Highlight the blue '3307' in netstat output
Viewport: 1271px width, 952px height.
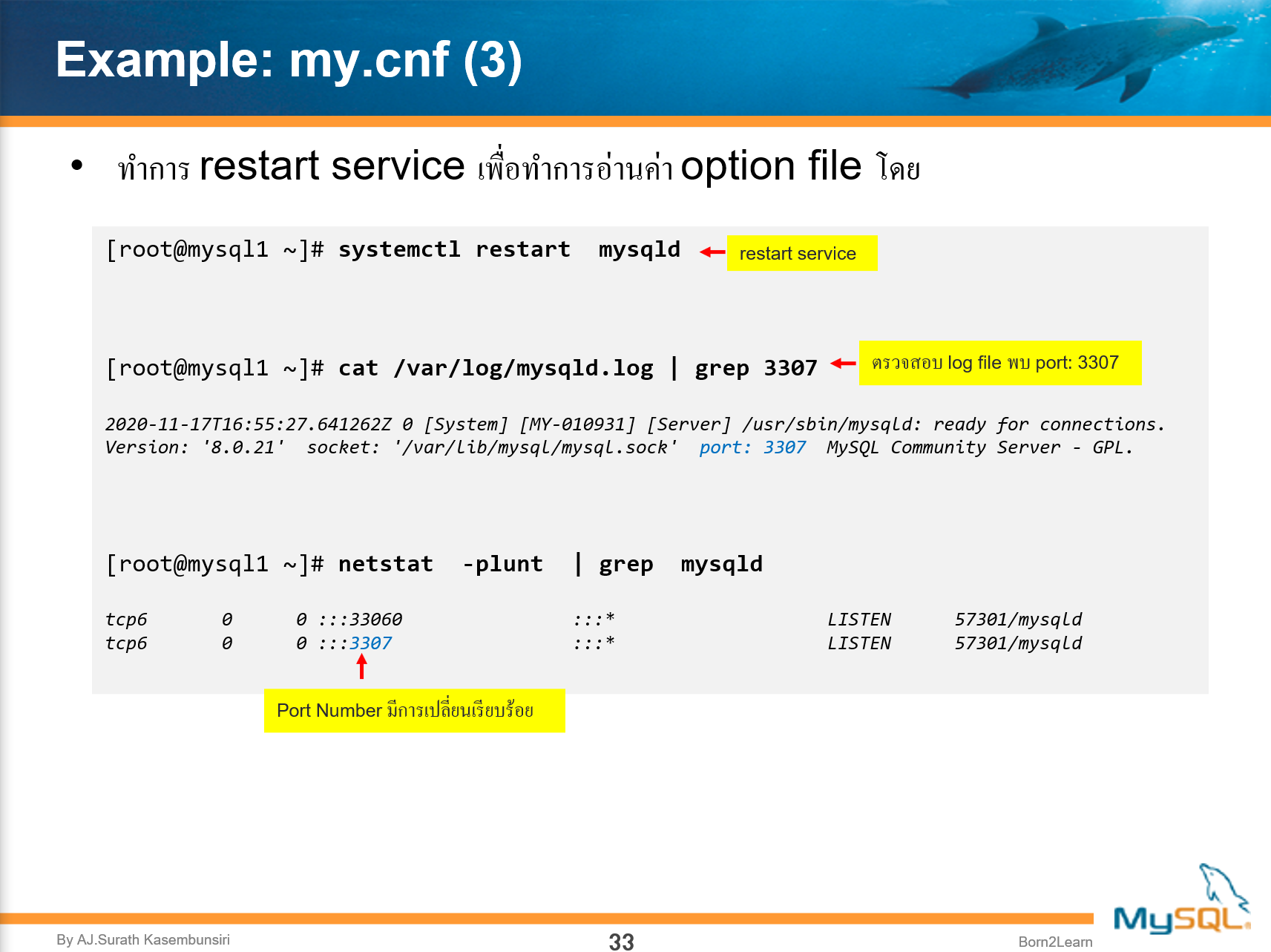pos(371,643)
